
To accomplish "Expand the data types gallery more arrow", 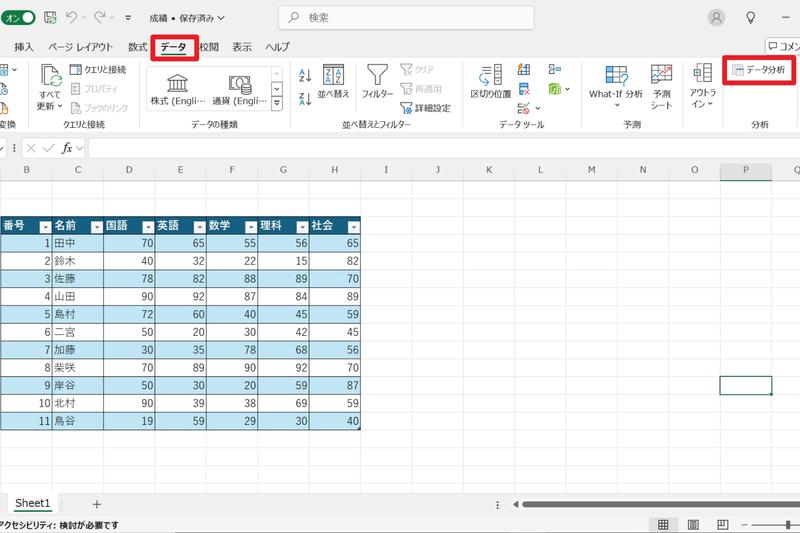I will point(277,104).
